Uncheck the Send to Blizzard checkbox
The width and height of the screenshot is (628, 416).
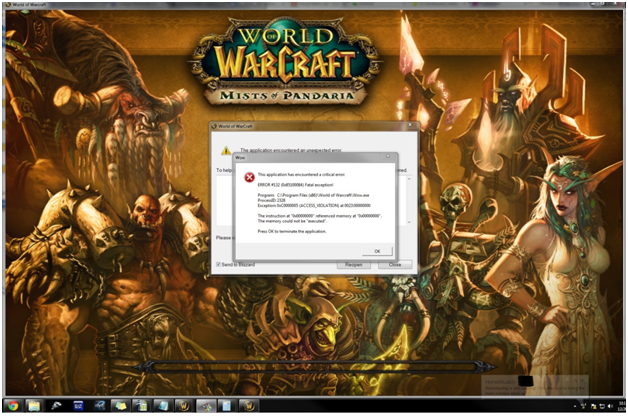(x=219, y=265)
